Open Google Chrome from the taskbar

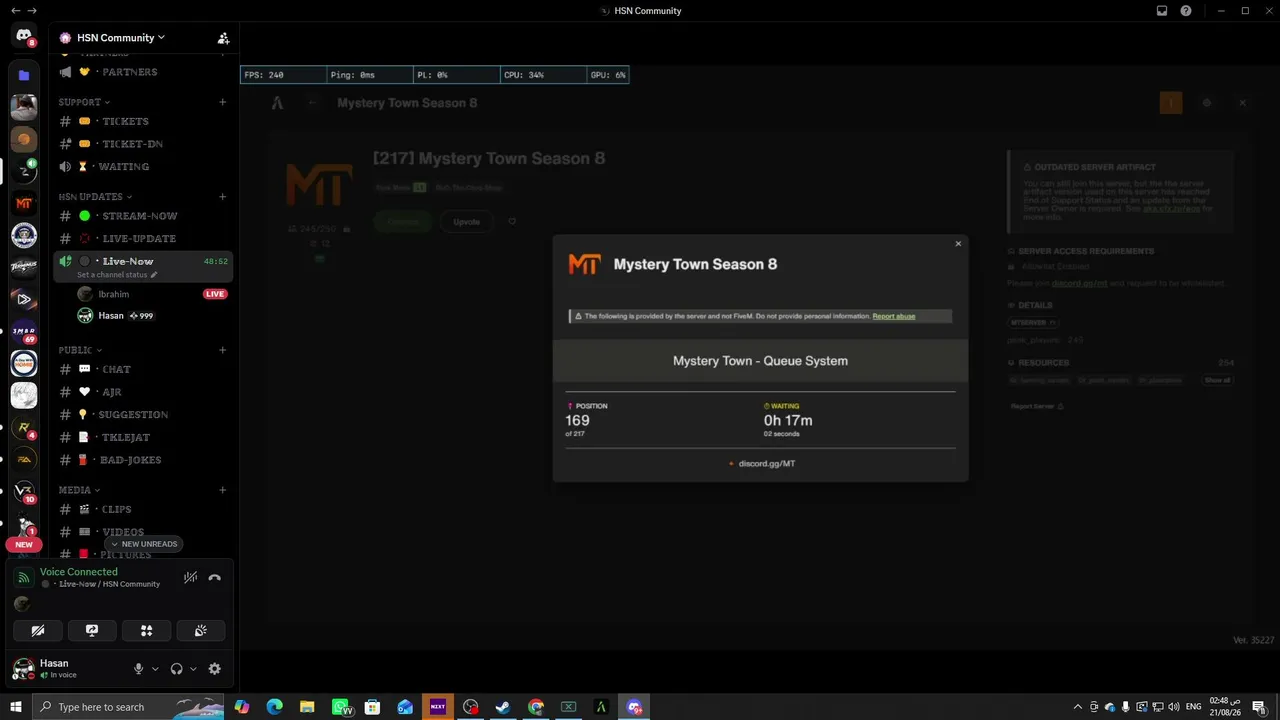click(x=536, y=707)
